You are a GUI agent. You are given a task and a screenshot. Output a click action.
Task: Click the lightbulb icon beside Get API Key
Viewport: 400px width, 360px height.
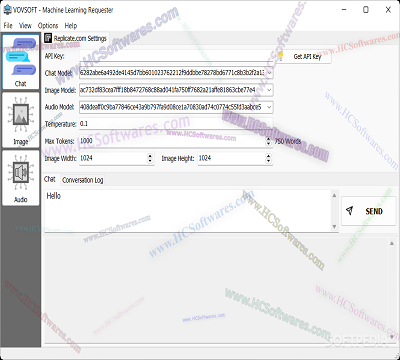(x=281, y=56)
